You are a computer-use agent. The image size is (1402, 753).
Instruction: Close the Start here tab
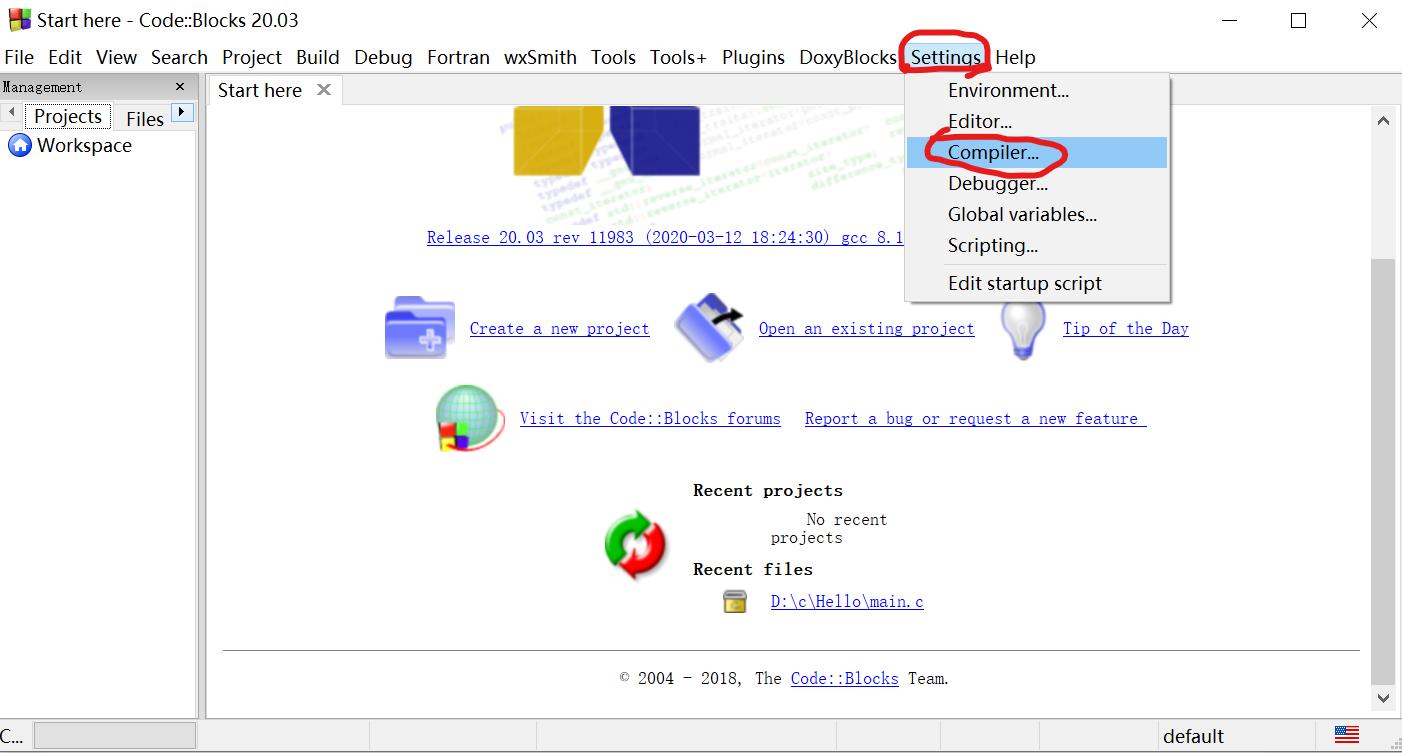pos(323,90)
